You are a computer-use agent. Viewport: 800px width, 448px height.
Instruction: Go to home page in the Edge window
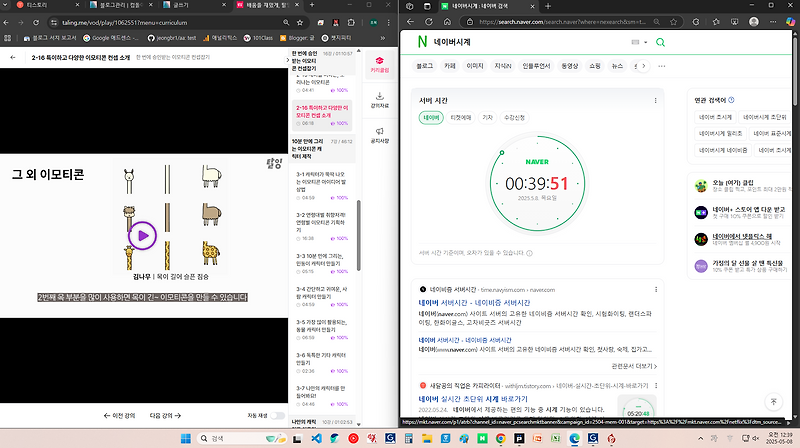click(447, 22)
